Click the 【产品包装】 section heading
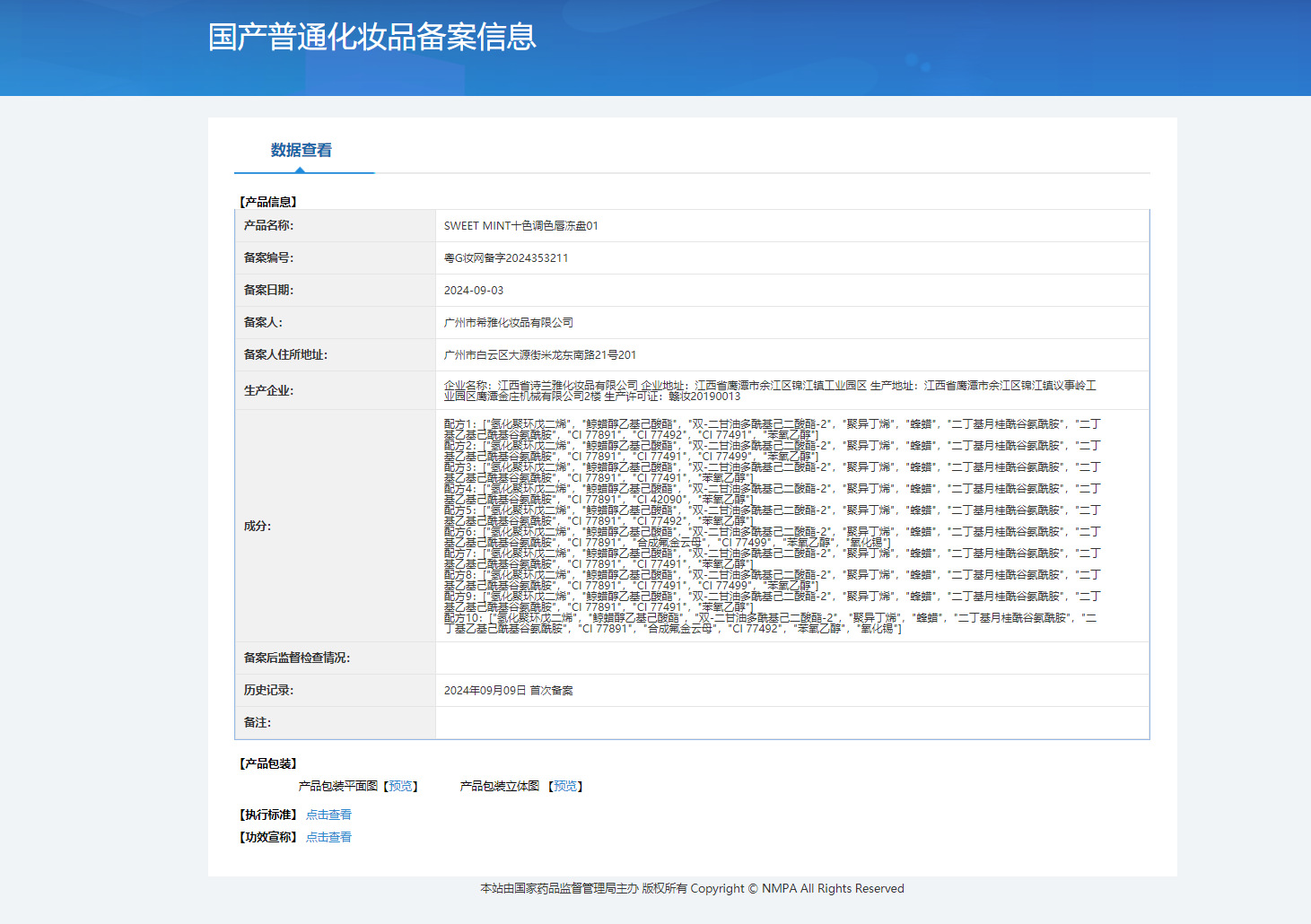 [268, 763]
